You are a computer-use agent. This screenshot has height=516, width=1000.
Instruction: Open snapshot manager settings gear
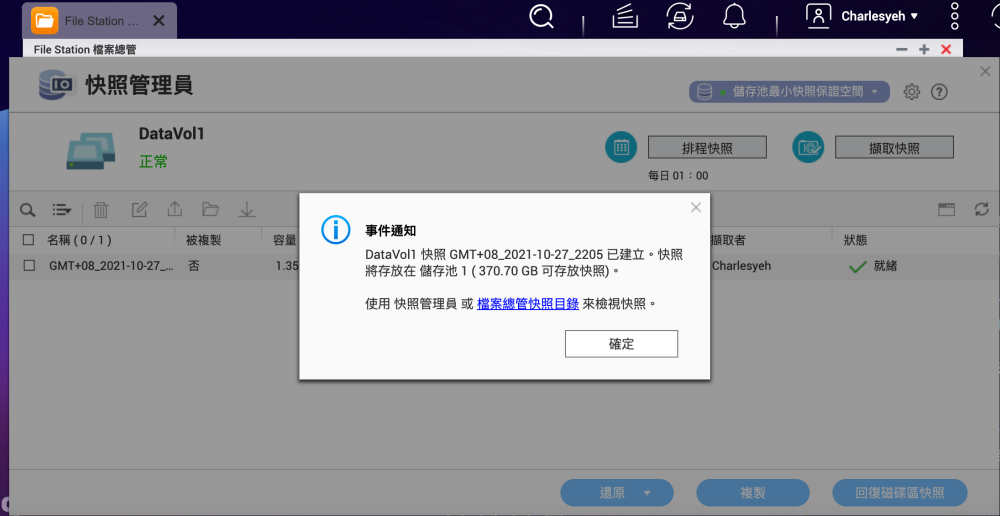[x=911, y=92]
